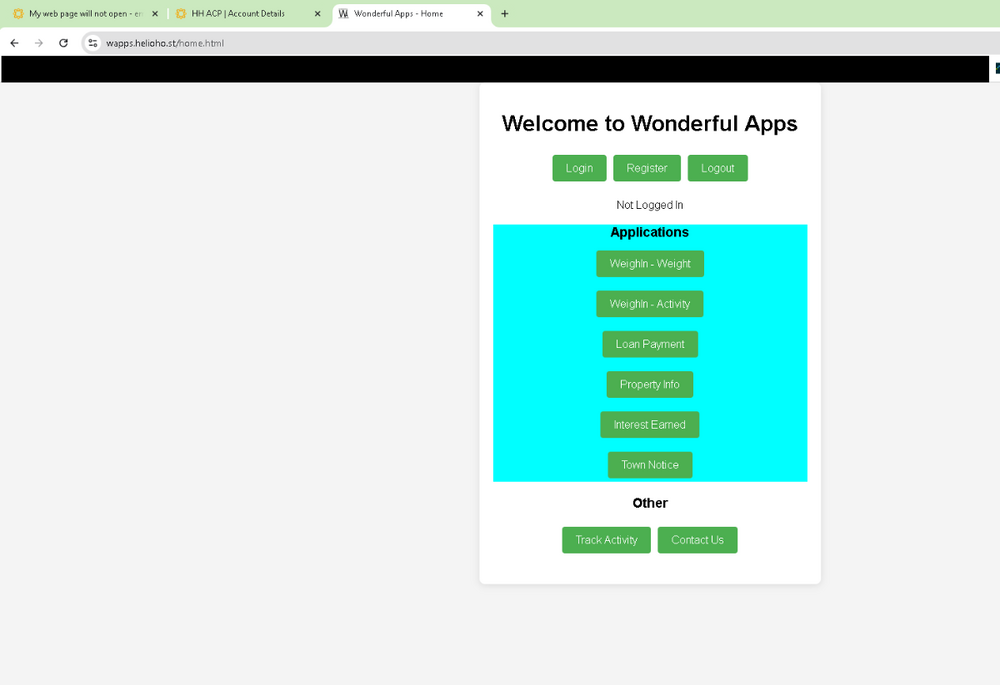Reload the page with the refresh icon

pos(64,43)
